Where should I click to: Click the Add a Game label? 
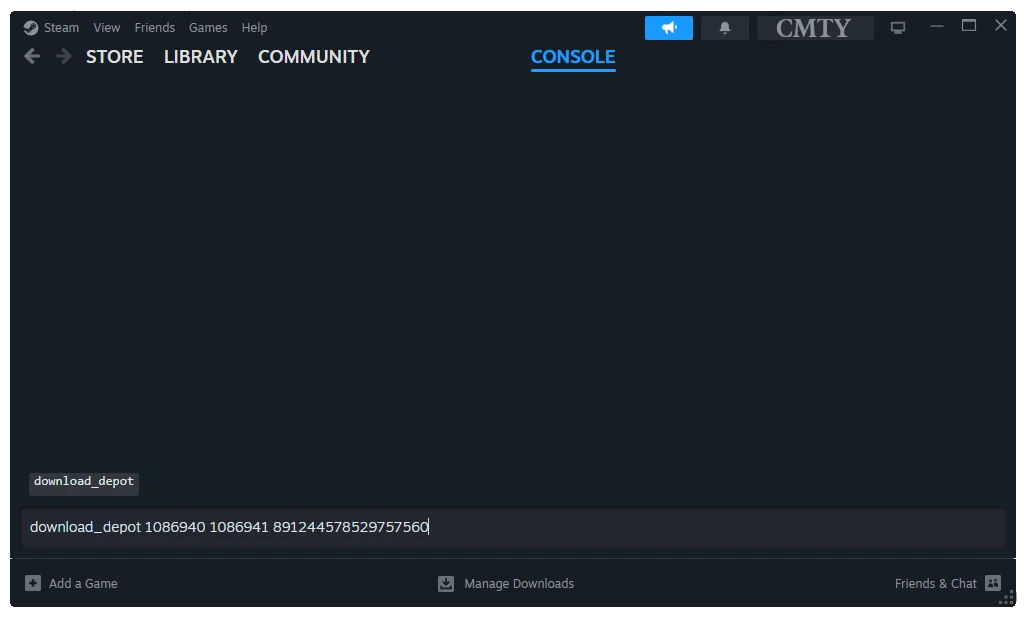pos(84,584)
